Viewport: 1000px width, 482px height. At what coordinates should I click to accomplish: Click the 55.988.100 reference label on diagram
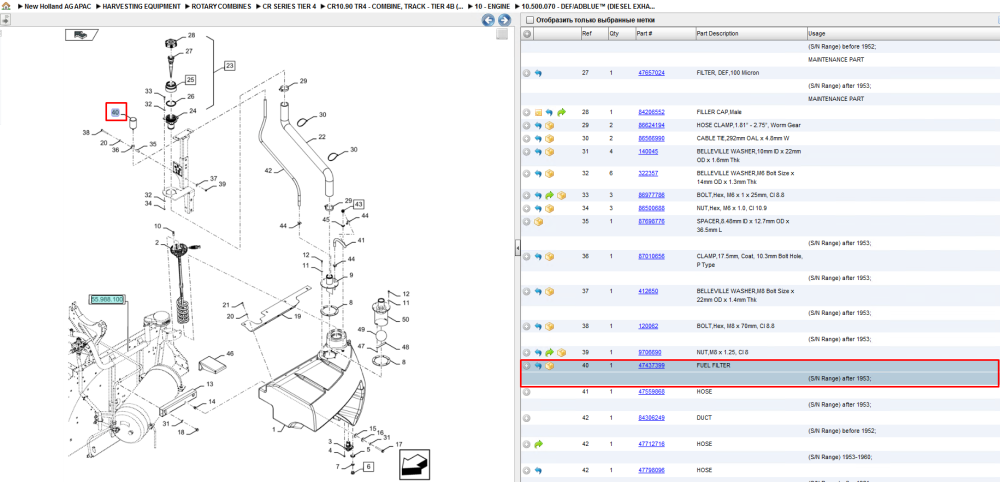[108, 298]
